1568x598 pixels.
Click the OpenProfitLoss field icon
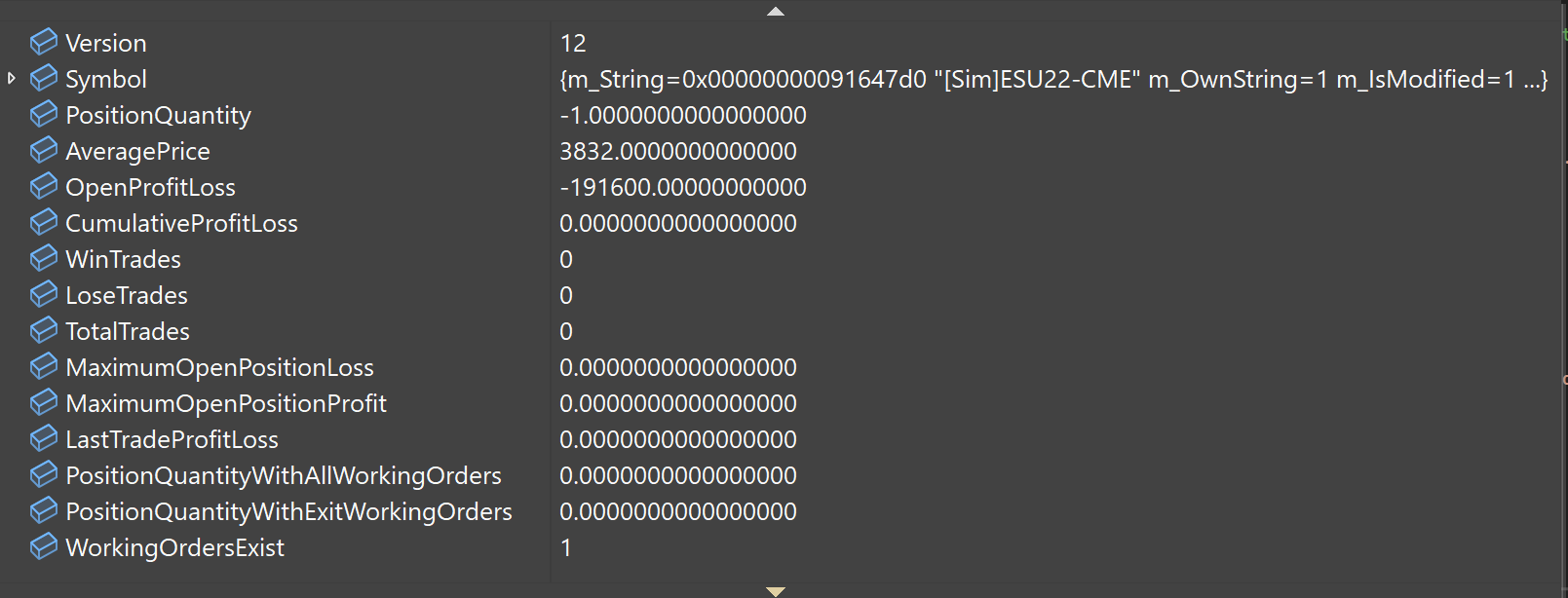44,186
